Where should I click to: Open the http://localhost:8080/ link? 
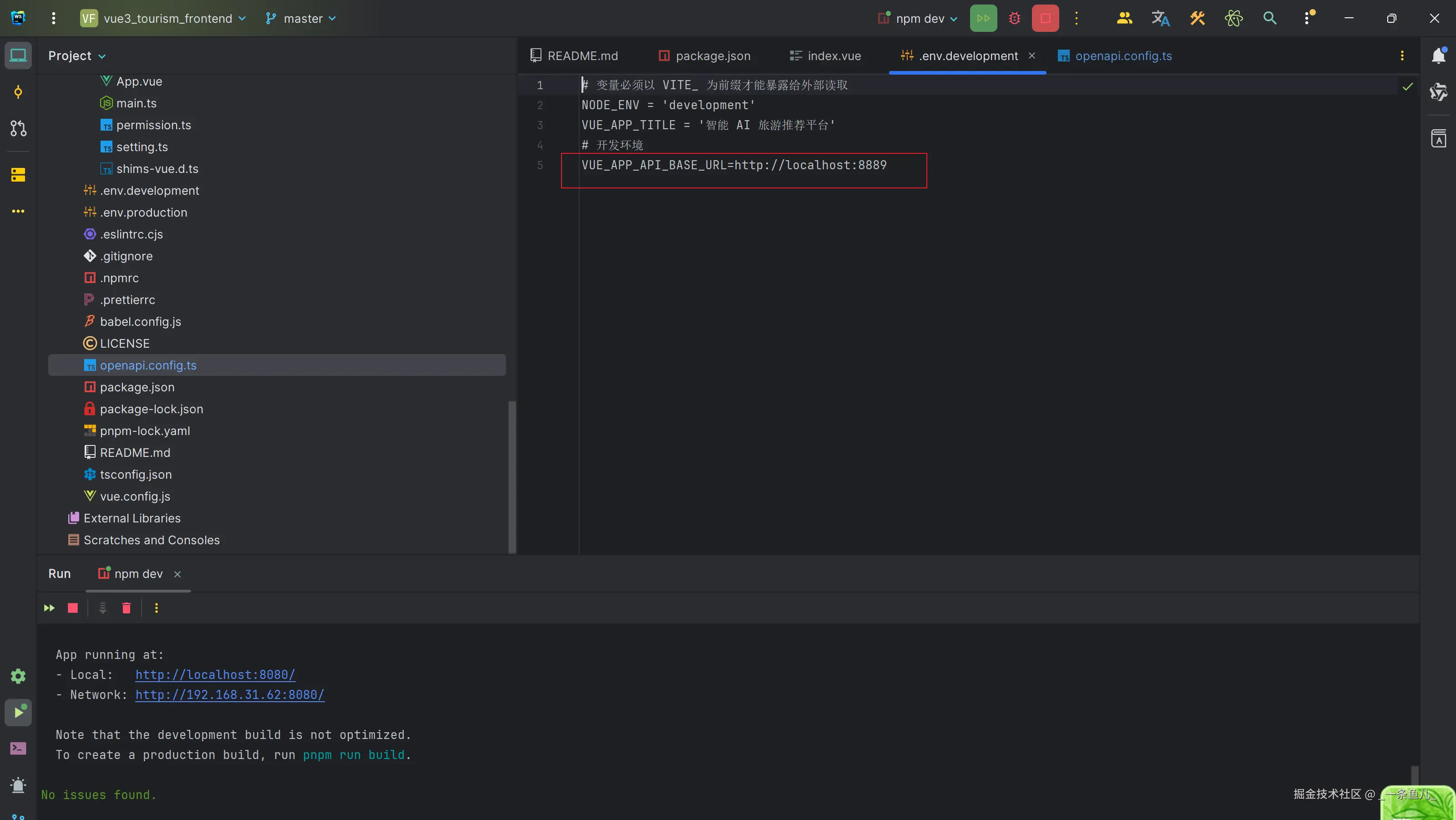pyautogui.click(x=215, y=675)
